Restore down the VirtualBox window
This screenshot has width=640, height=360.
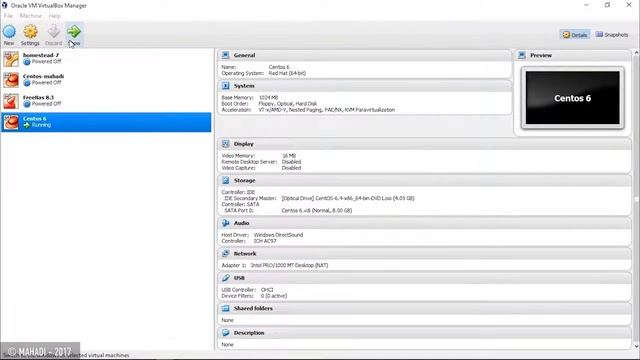coord(607,5)
